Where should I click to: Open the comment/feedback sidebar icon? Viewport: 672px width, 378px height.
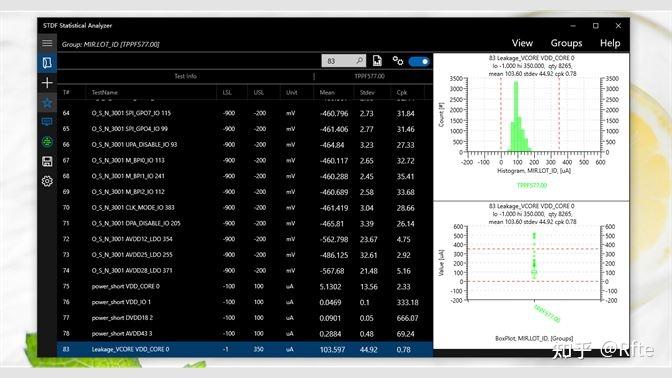[x=47, y=122]
